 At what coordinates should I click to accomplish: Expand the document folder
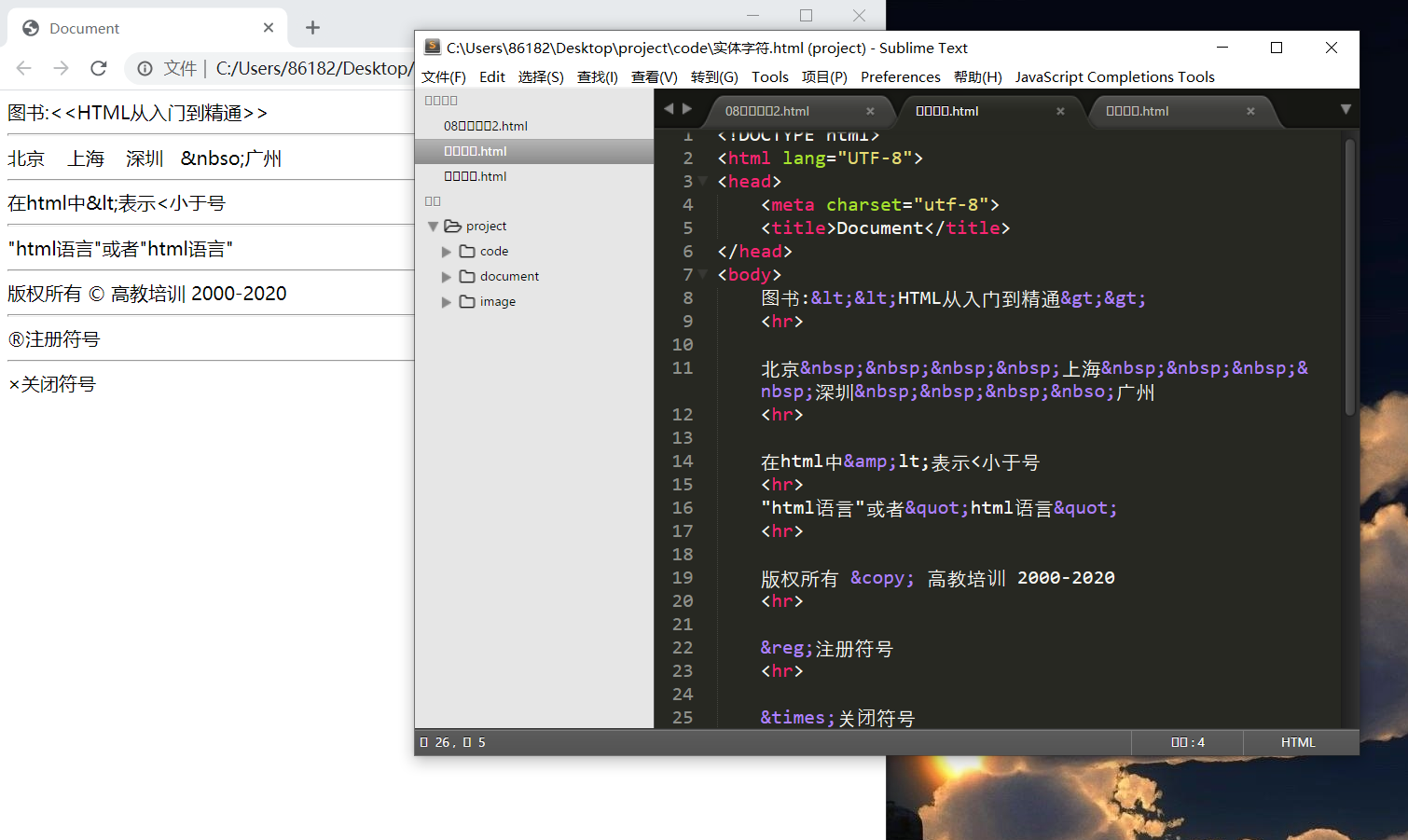pos(446,277)
